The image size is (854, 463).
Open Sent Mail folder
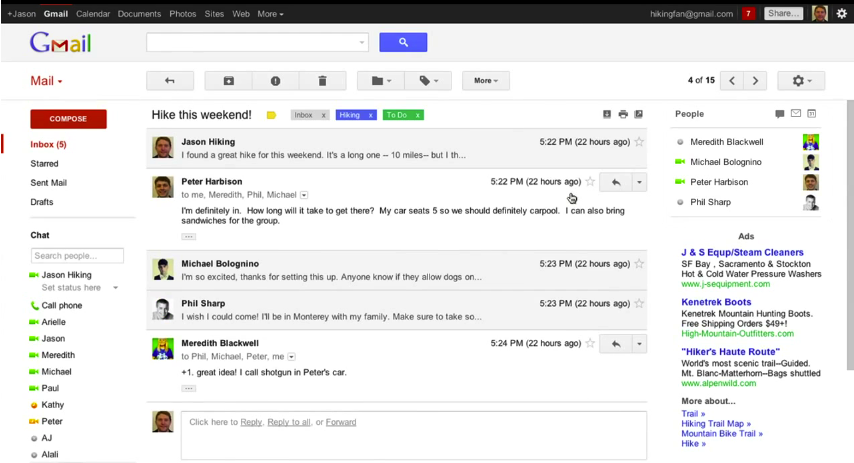(x=48, y=182)
